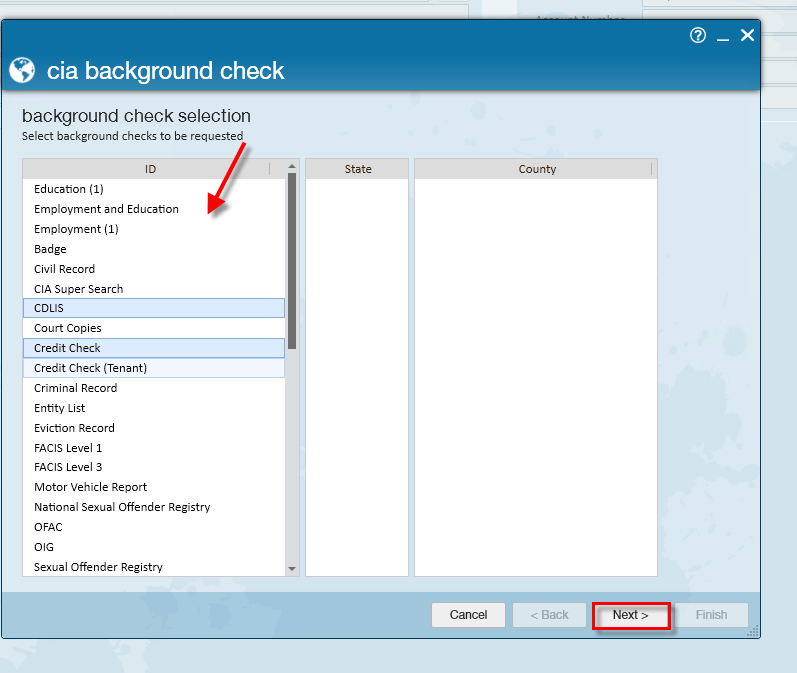Viewport: 797px width, 673px height.
Task: Pick FACIS Level 1
Action: point(154,448)
